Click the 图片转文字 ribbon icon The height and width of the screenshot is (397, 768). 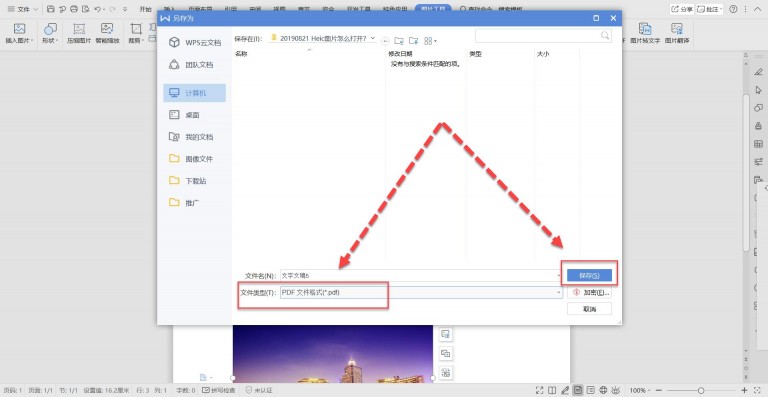point(645,34)
